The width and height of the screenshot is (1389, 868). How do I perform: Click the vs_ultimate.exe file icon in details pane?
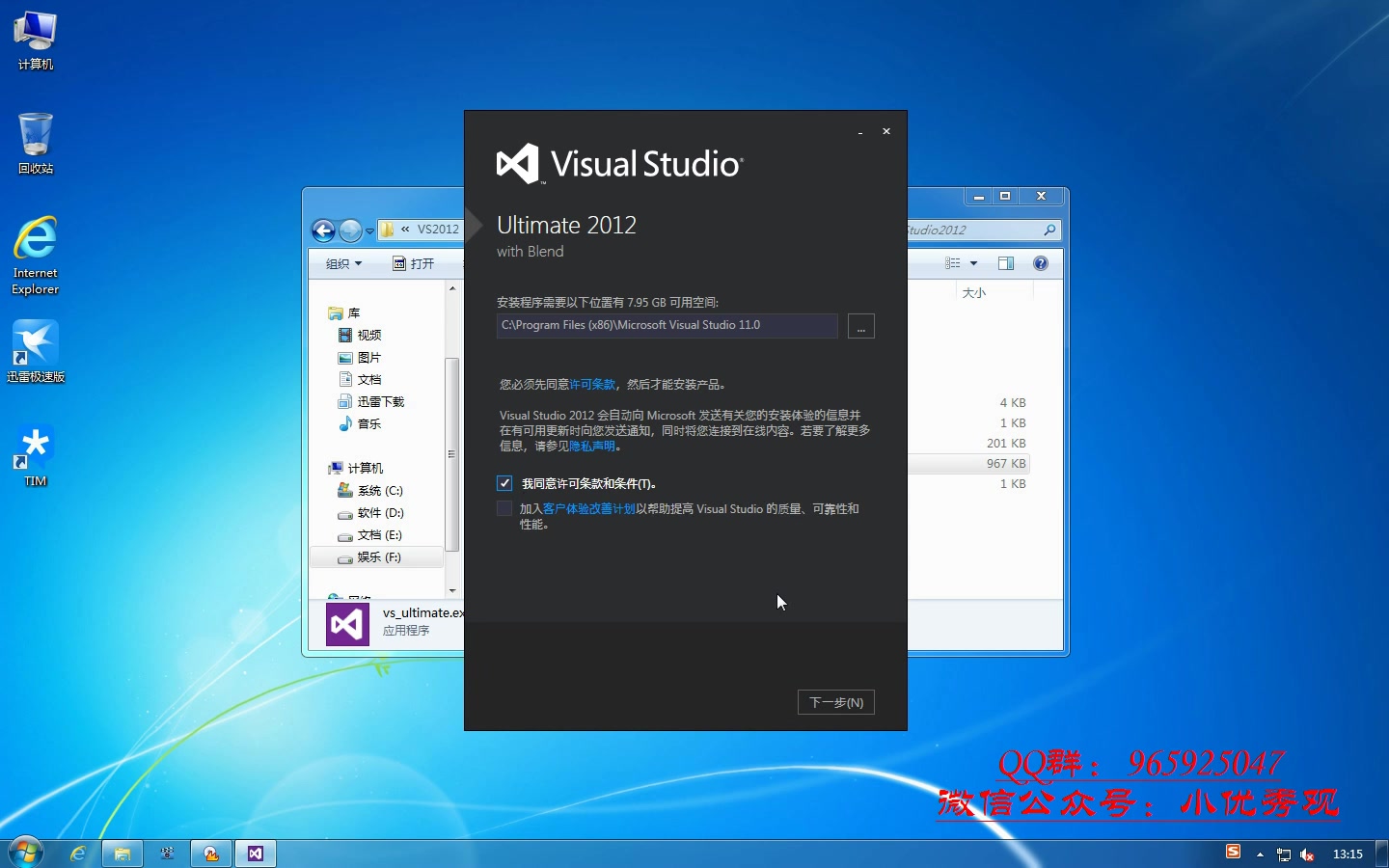(x=347, y=625)
